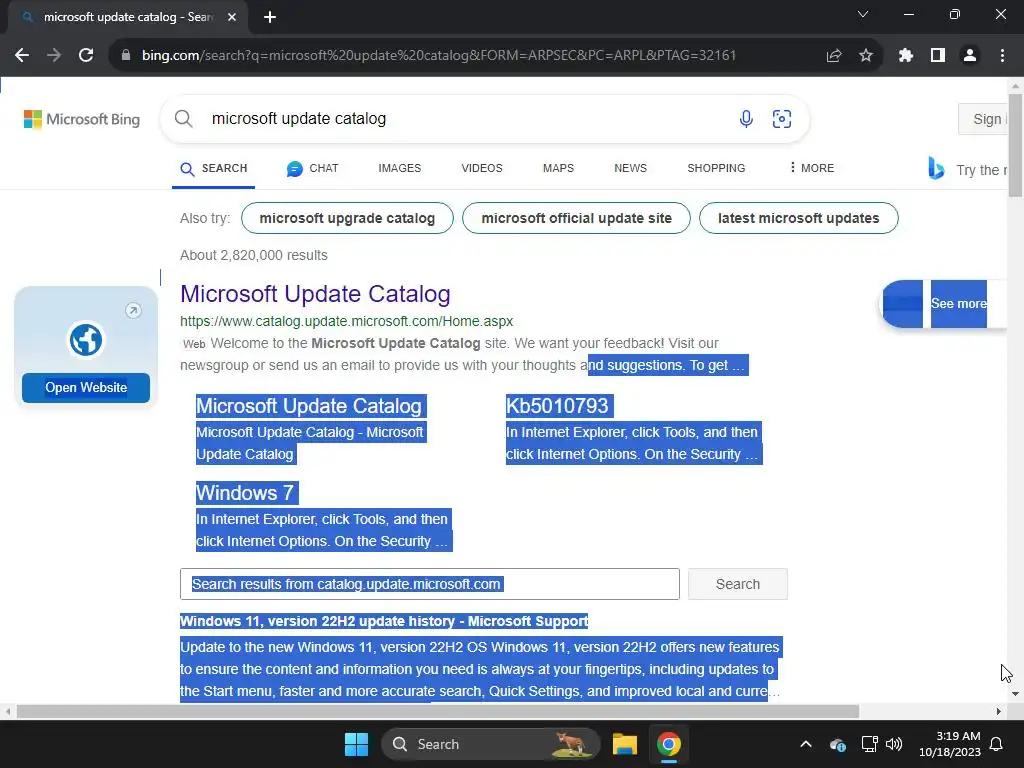Viewport: 1024px width, 768px height.
Task: Open the Microsoft Update Catalog sublink
Action: click(309, 406)
